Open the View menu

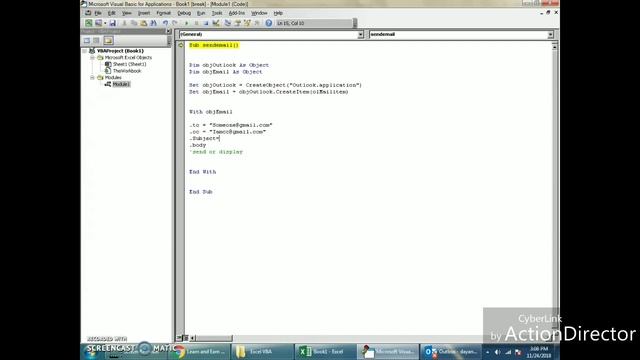coord(127,13)
